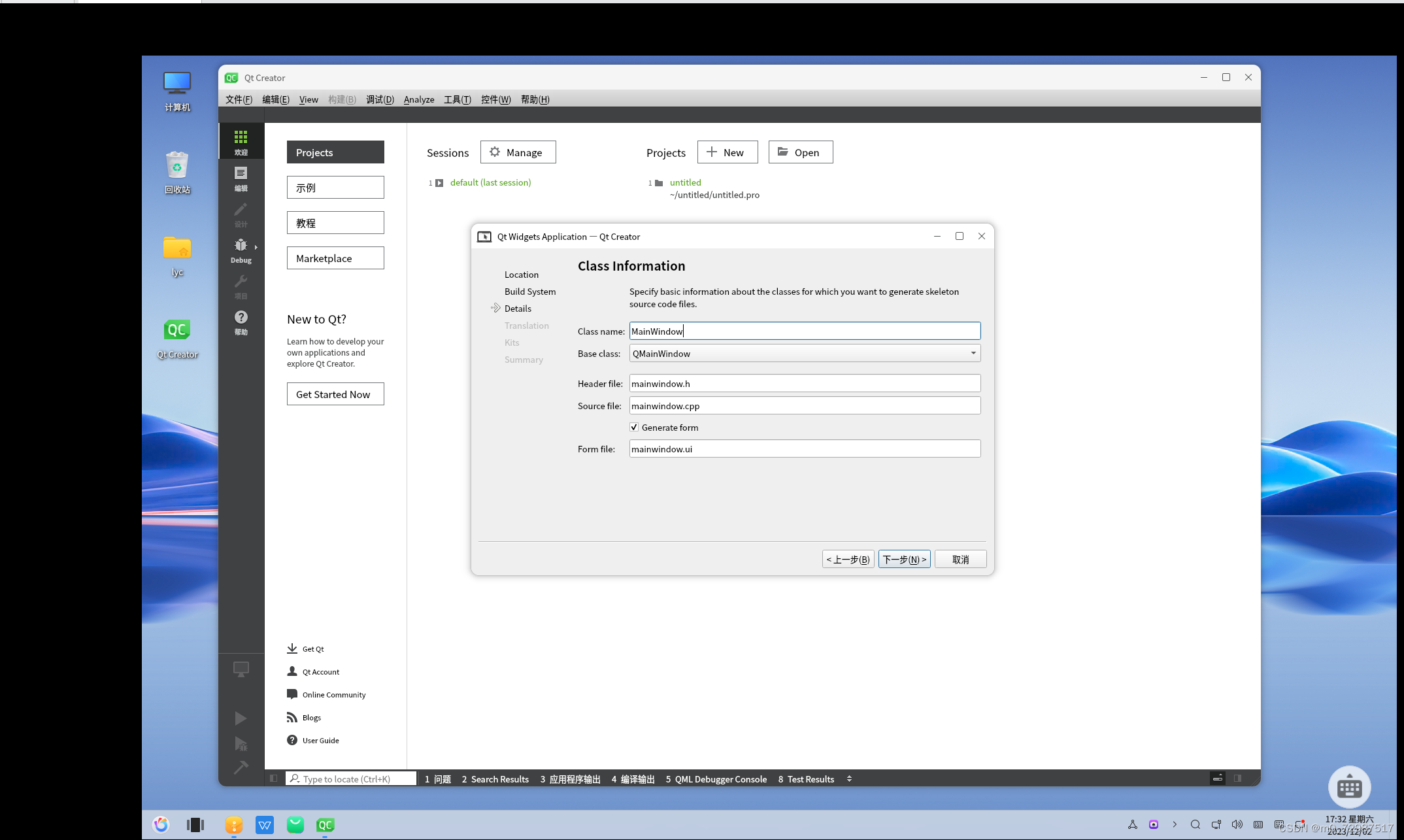Image resolution: width=1404 pixels, height=840 pixels.
Task: Click the Qt Account person icon
Action: pos(292,671)
